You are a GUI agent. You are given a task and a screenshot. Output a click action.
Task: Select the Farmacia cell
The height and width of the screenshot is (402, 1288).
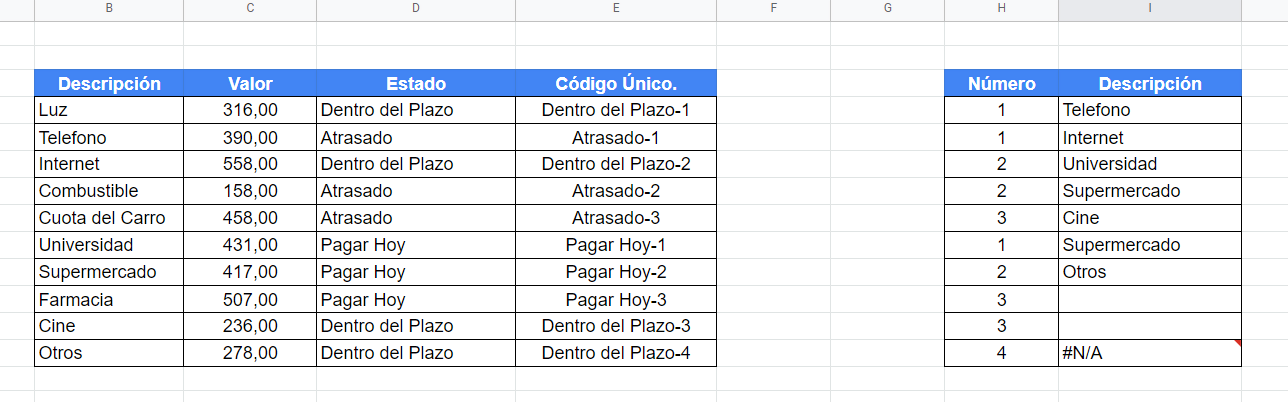pos(109,299)
